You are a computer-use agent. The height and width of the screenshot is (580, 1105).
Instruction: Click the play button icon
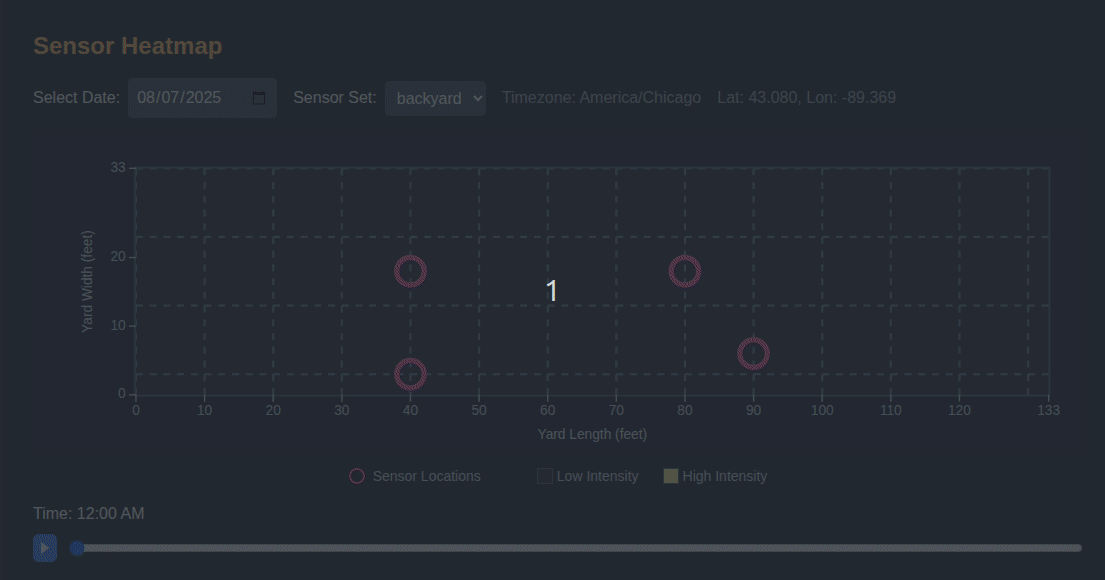(45, 548)
